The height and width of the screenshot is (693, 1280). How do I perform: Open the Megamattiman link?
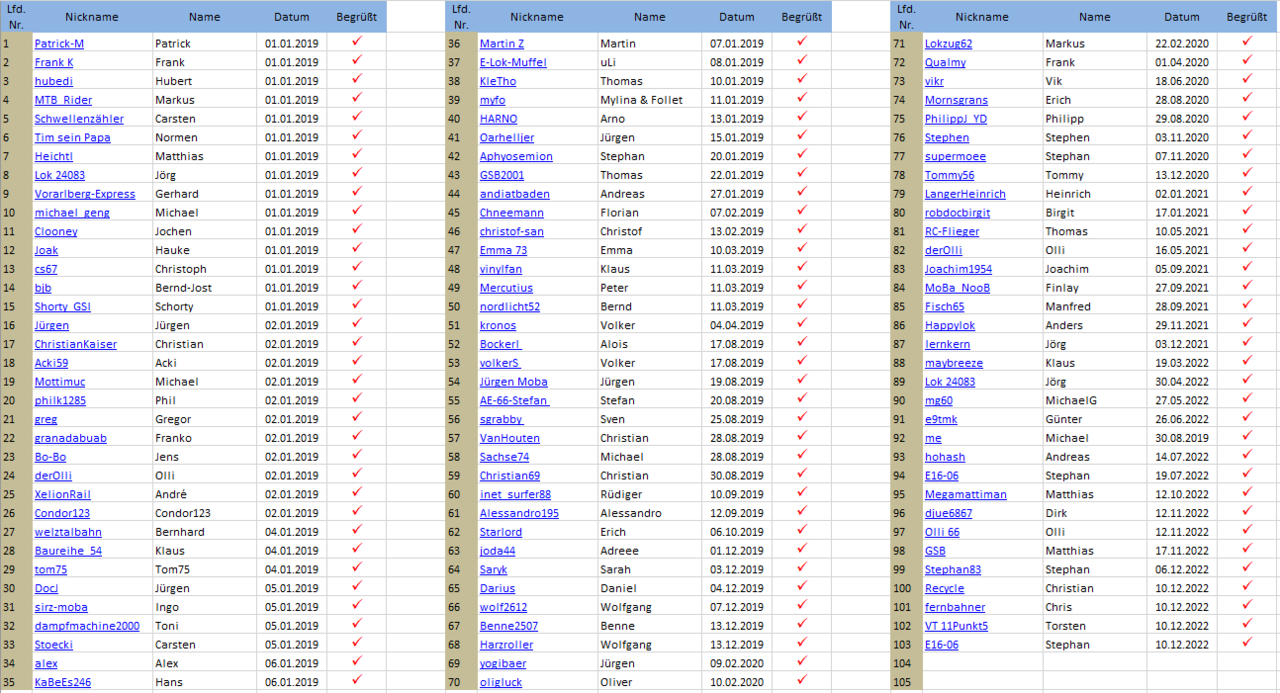pyautogui.click(x=965, y=495)
